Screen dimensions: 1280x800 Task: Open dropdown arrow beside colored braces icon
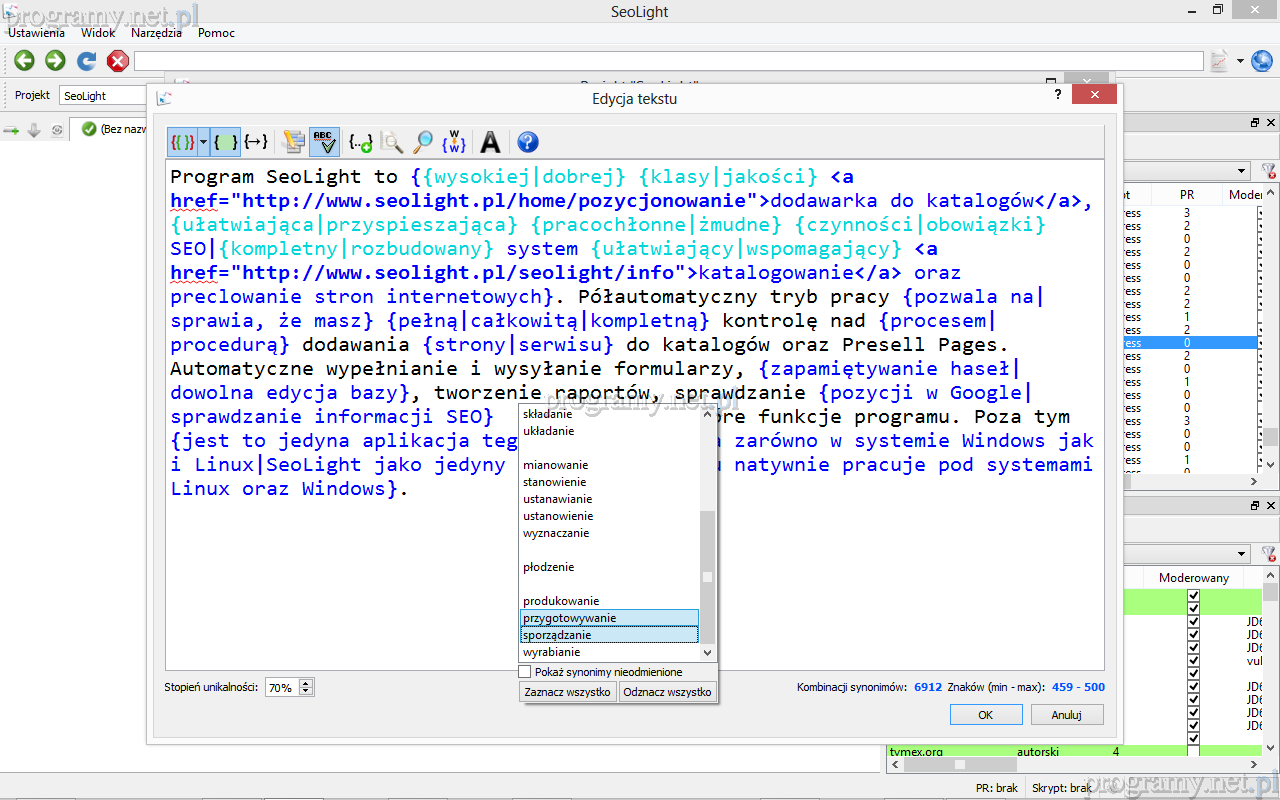(x=203, y=142)
